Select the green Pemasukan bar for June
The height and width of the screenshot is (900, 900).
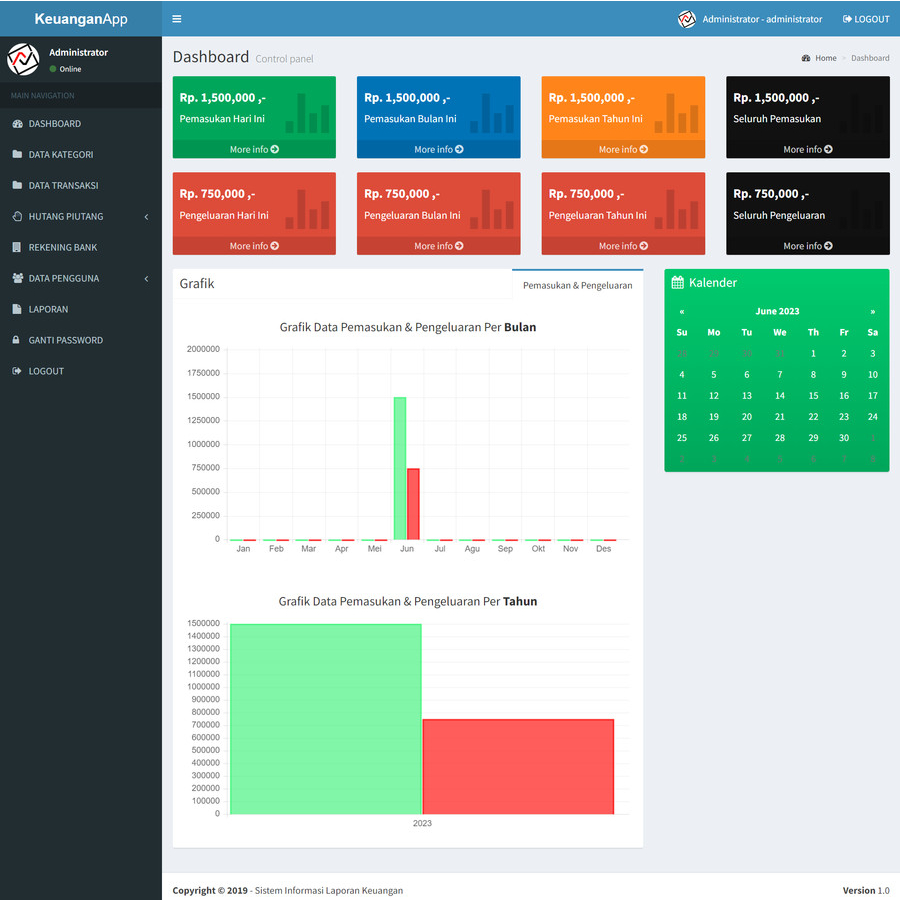399,465
